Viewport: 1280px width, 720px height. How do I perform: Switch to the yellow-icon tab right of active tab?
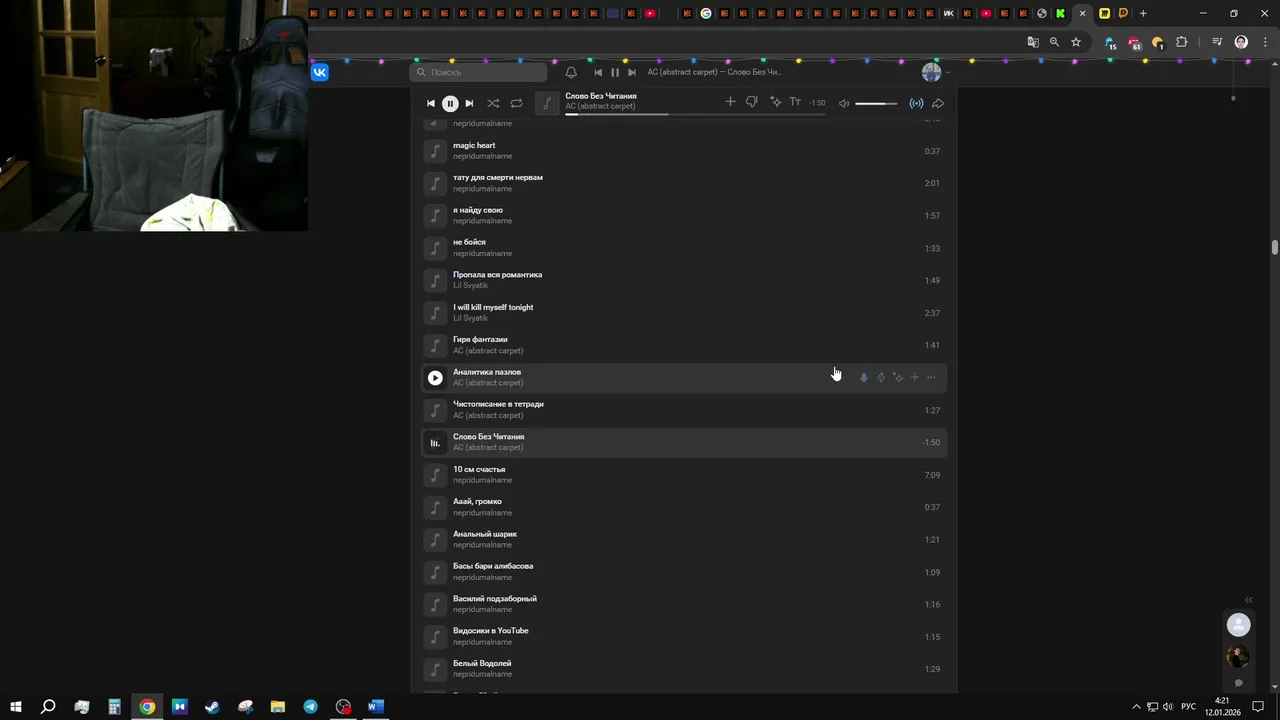coord(1104,13)
